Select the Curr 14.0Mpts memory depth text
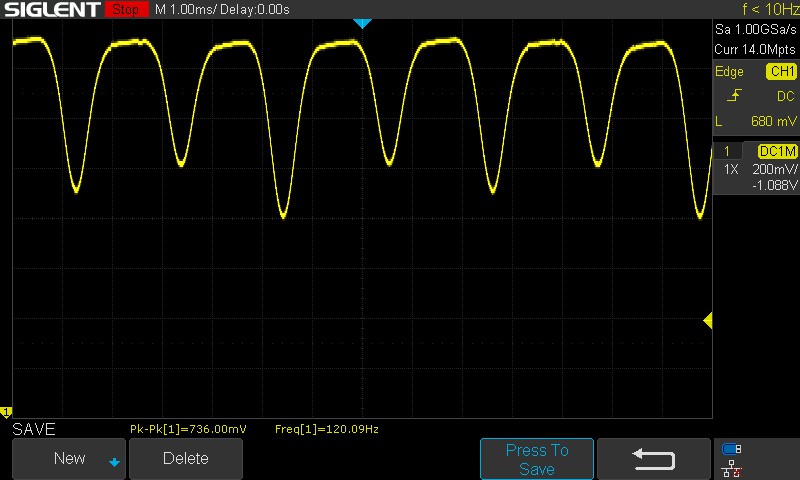 (x=755, y=49)
